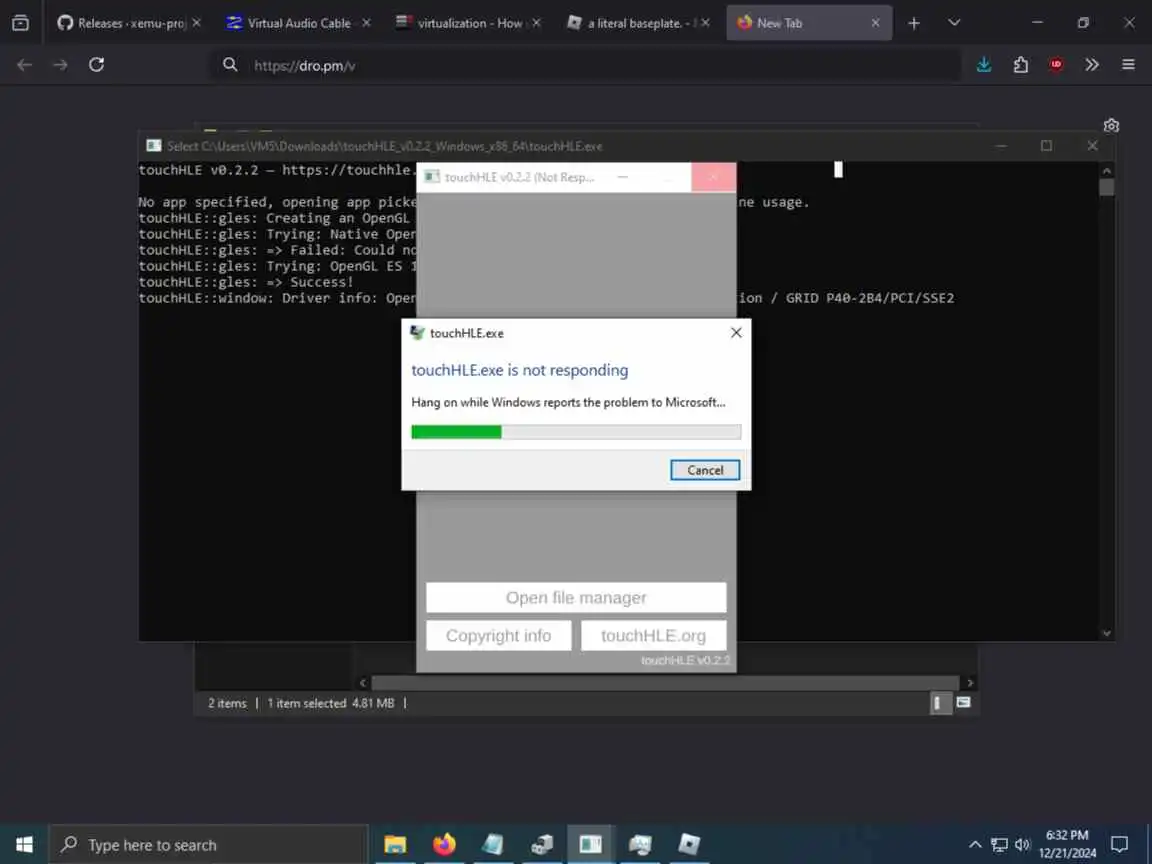Open the browser extensions puzzle icon

(1020, 65)
